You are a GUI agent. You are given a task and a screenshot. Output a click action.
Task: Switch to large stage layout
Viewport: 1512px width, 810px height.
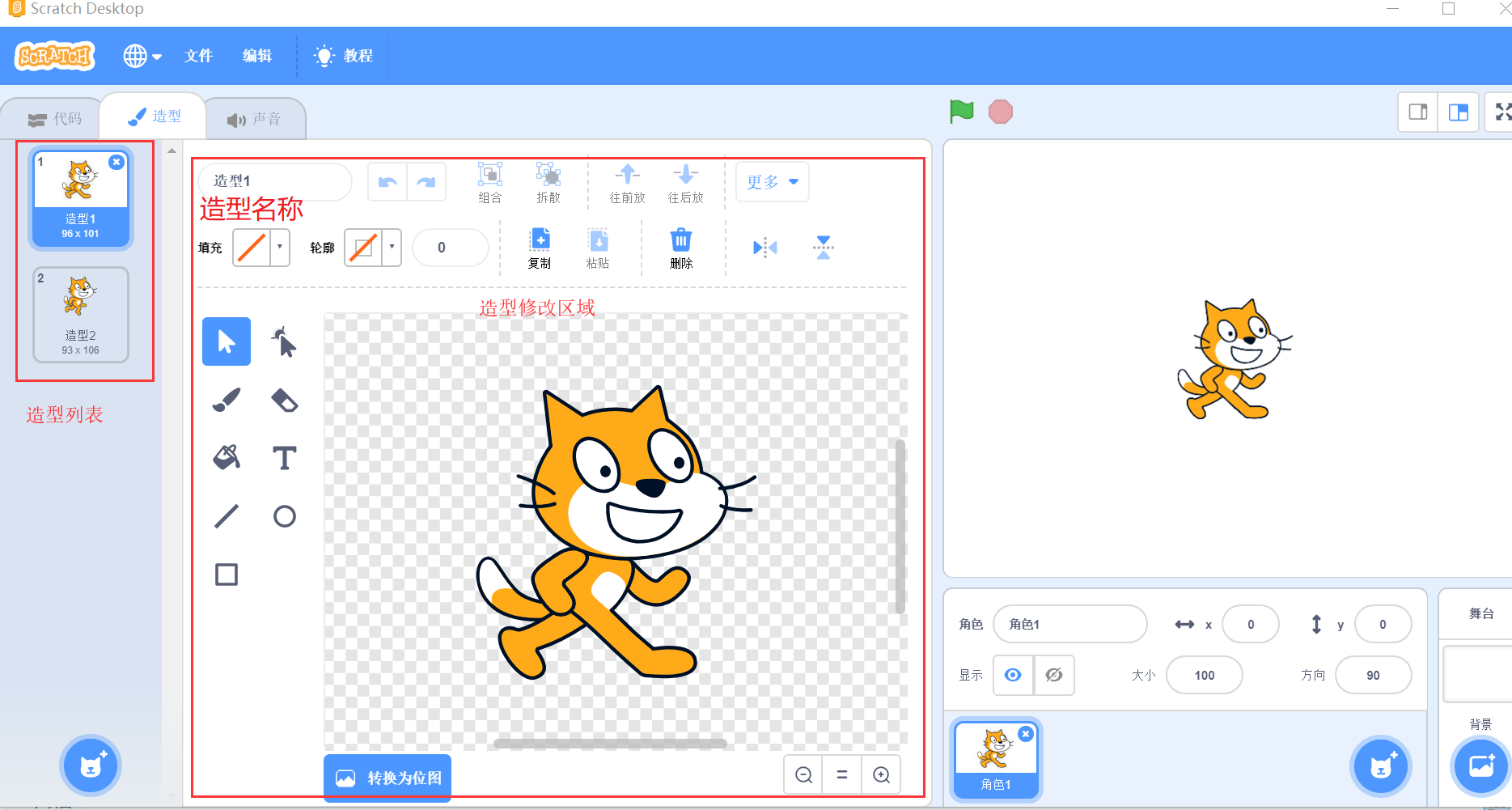pos(1459,112)
